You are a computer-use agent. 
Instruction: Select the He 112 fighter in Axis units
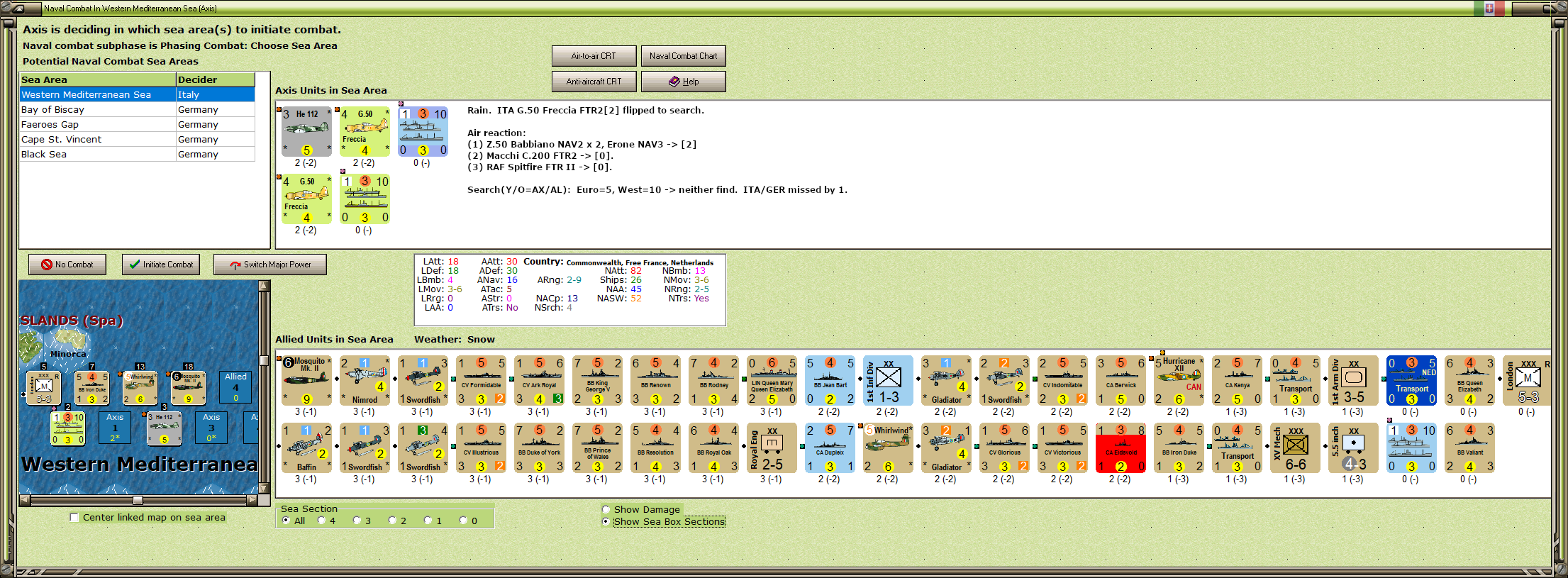(306, 132)
